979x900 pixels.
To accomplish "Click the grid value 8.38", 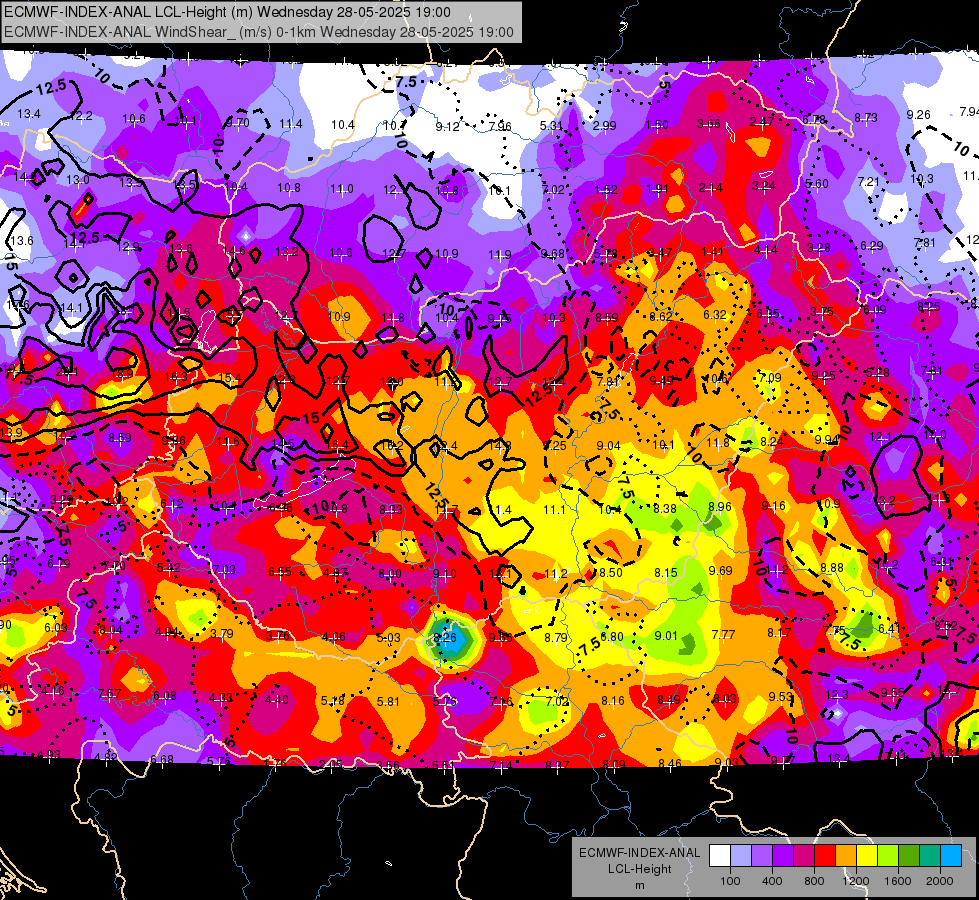I will point(665,508).
